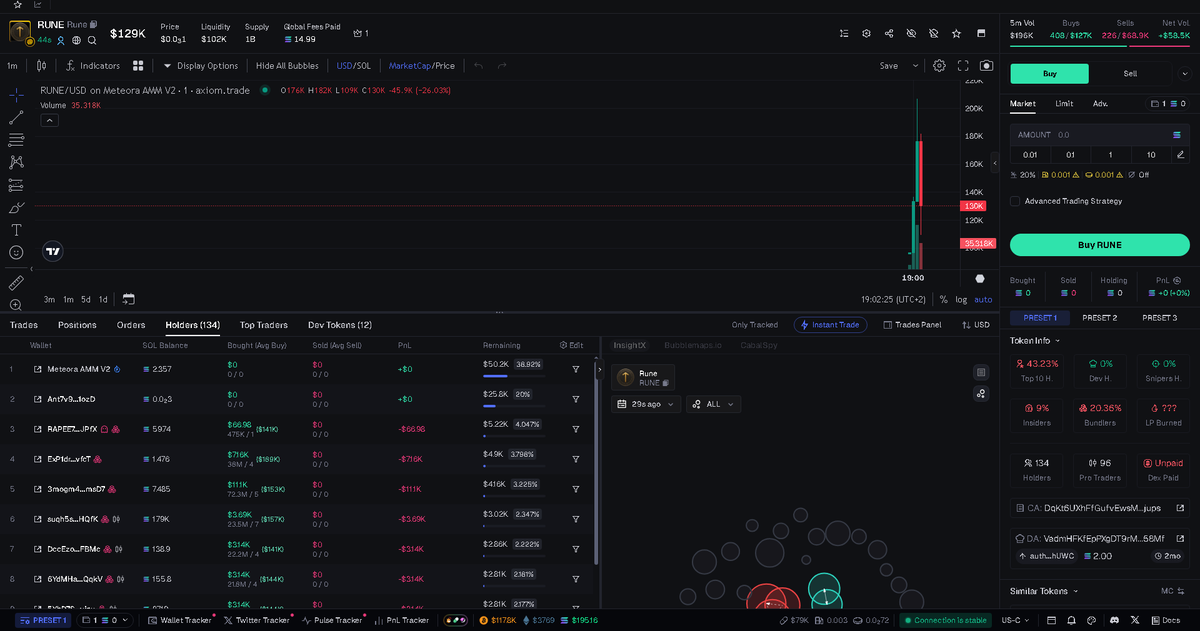The width and height of the screenshot is (1200, 631).
Task: Select the crosshair cursor tool
Action: pos(16,95)
